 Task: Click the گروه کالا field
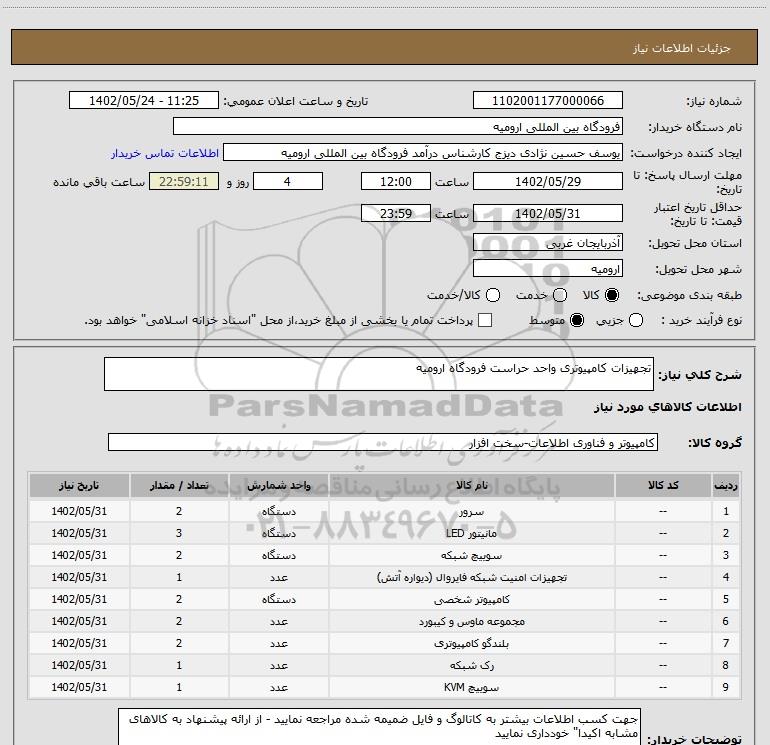pos(382,442)
